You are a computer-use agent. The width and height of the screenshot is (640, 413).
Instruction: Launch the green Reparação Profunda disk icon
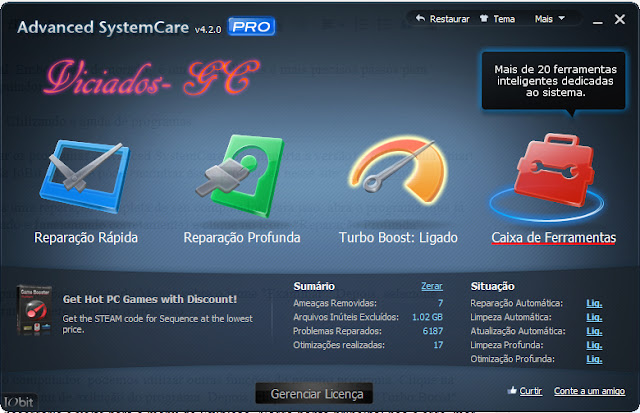[240, 175]
